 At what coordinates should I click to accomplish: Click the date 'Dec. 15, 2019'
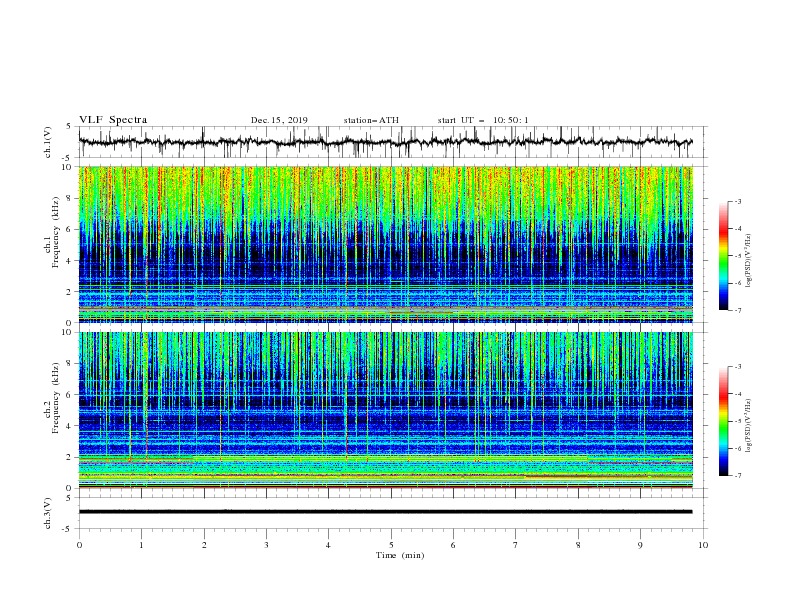click(x=279, y=120)
